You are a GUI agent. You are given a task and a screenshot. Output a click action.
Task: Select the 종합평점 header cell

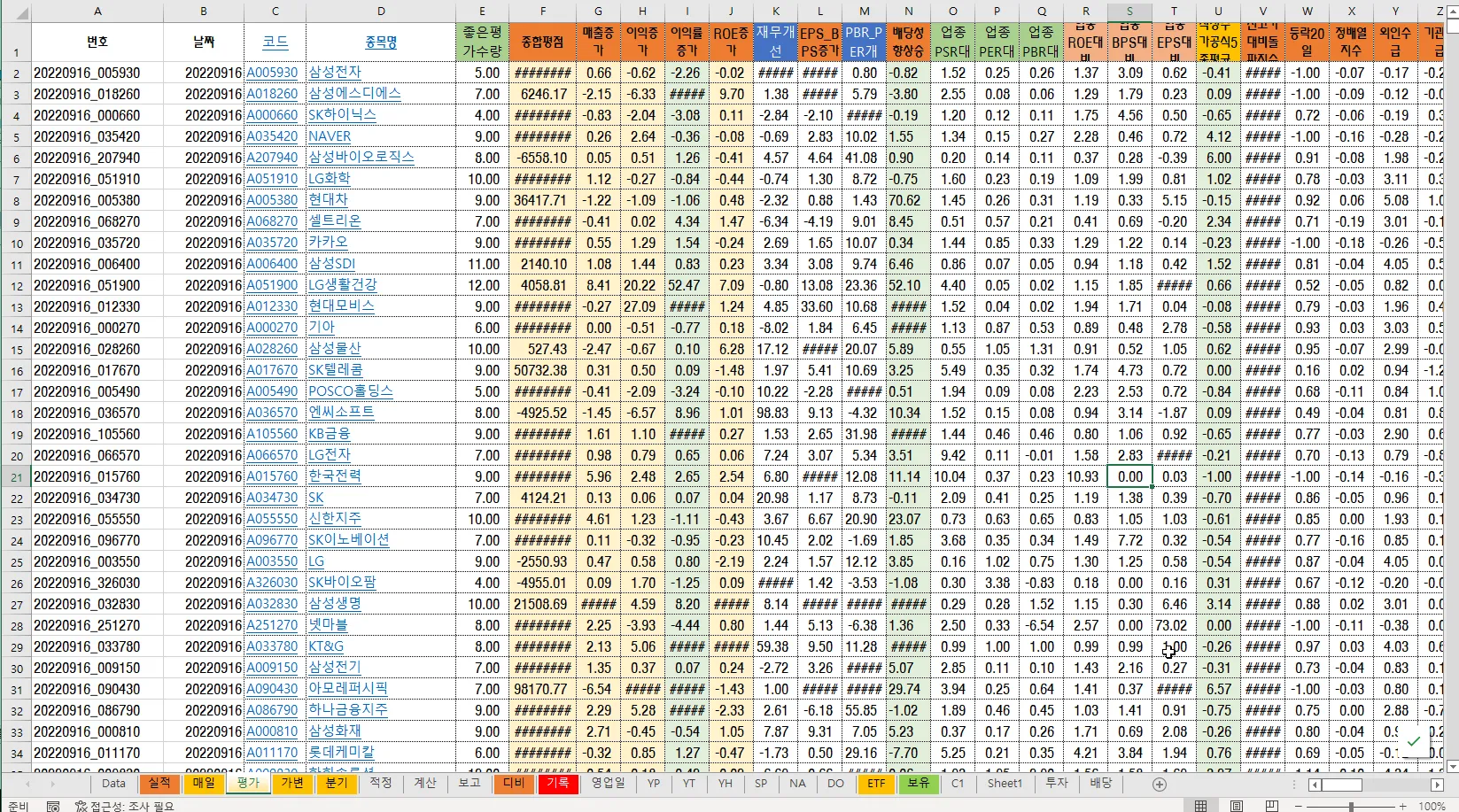coord(542,42)
